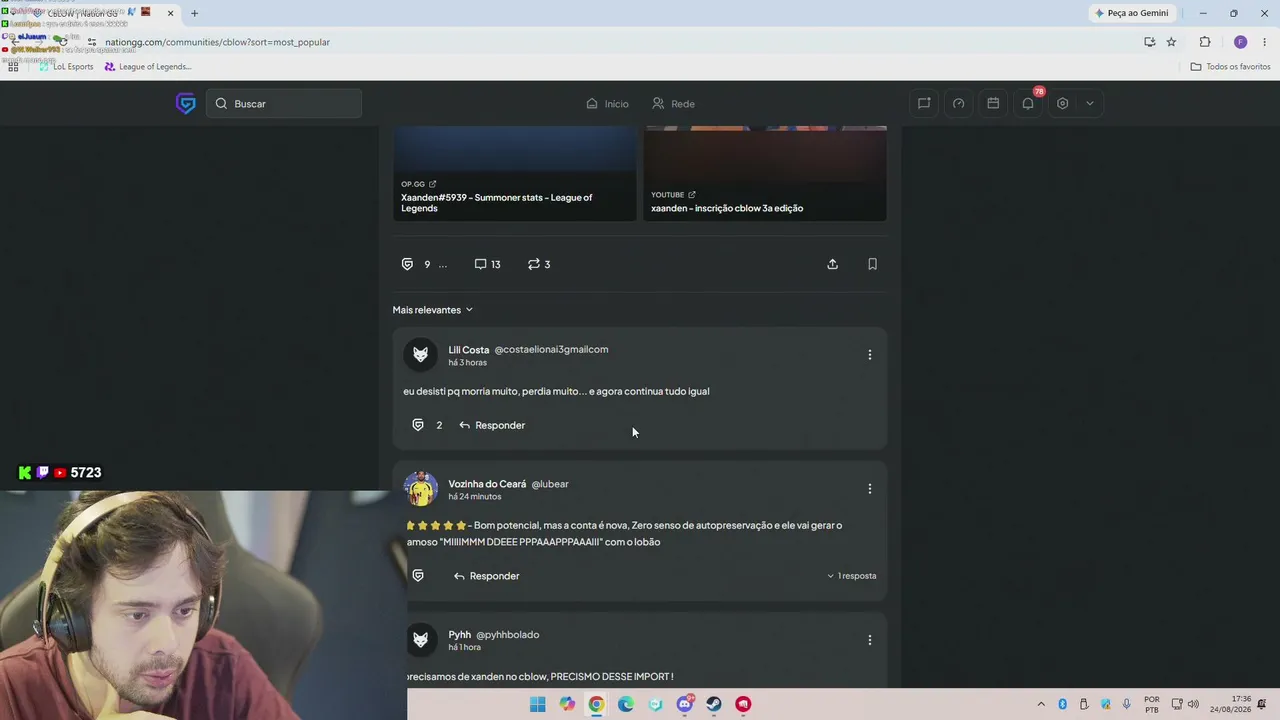Launch Copilot from the taskbar
Viewport: 1280px width, 720px height.
tap(567, 704)
